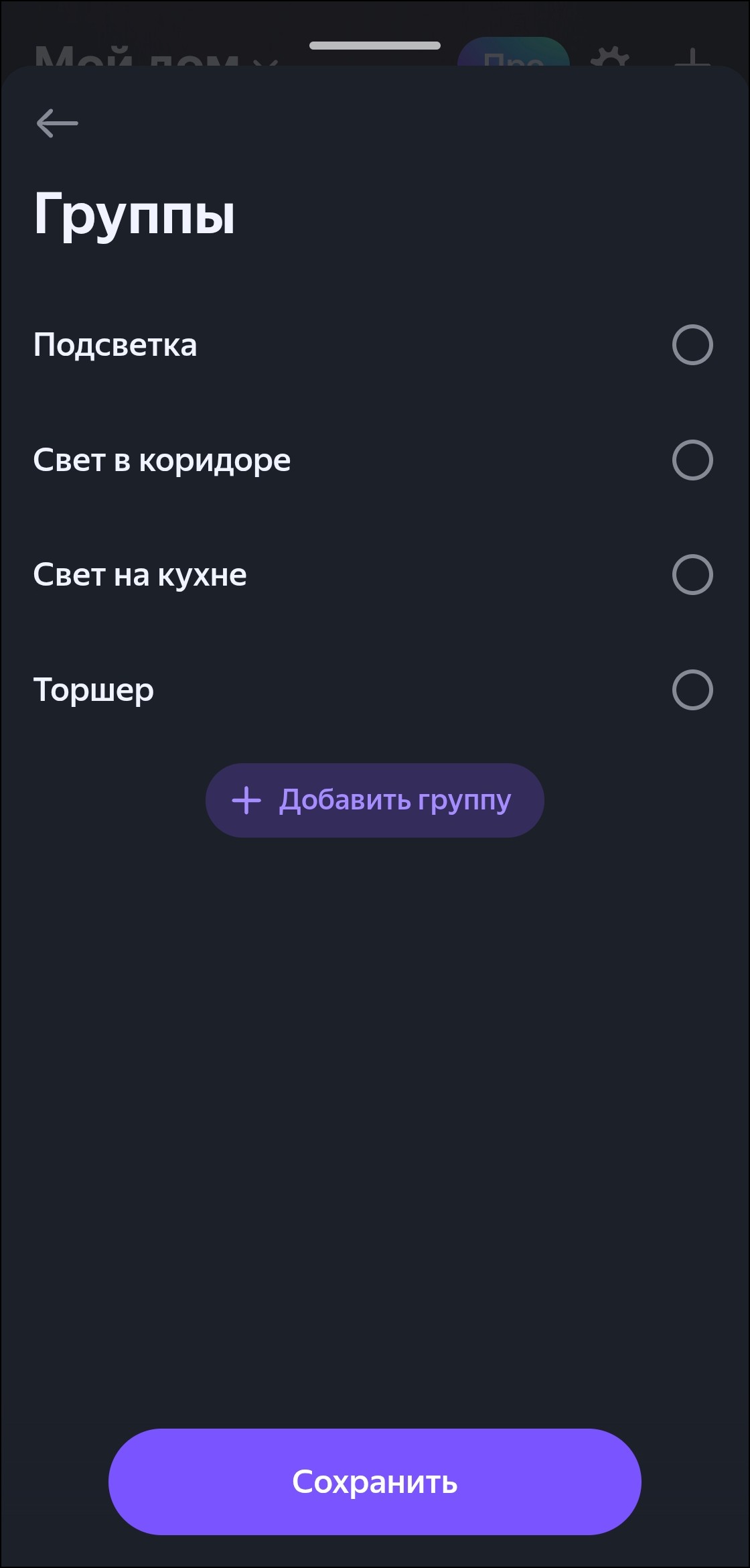Tap the "Свет в коридоре" group name
The width and height of the screenshot is (750, 1568).
point(162,460)
